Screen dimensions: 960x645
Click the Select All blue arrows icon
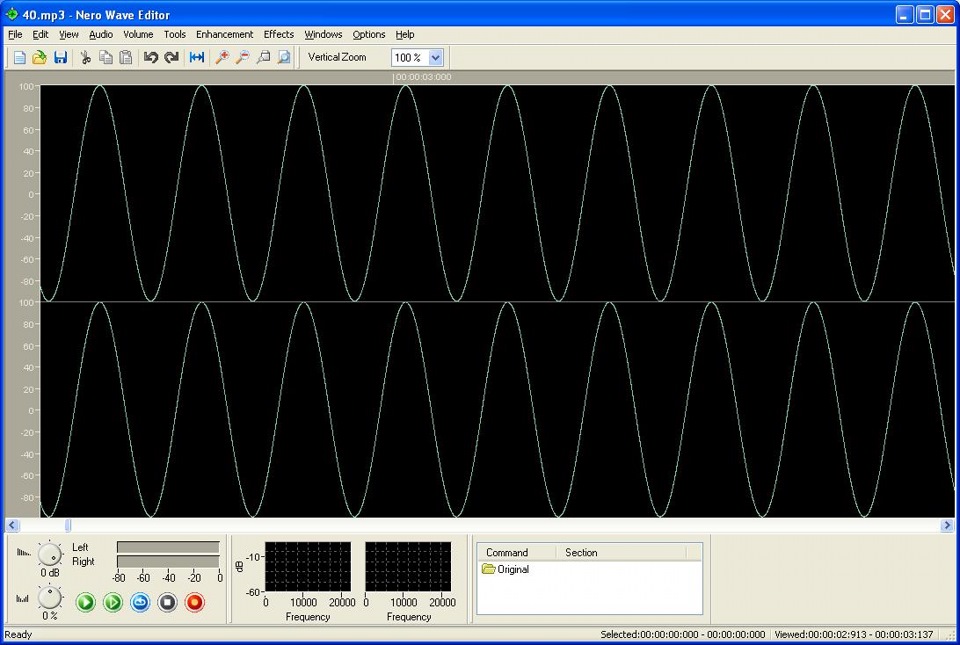197,58
